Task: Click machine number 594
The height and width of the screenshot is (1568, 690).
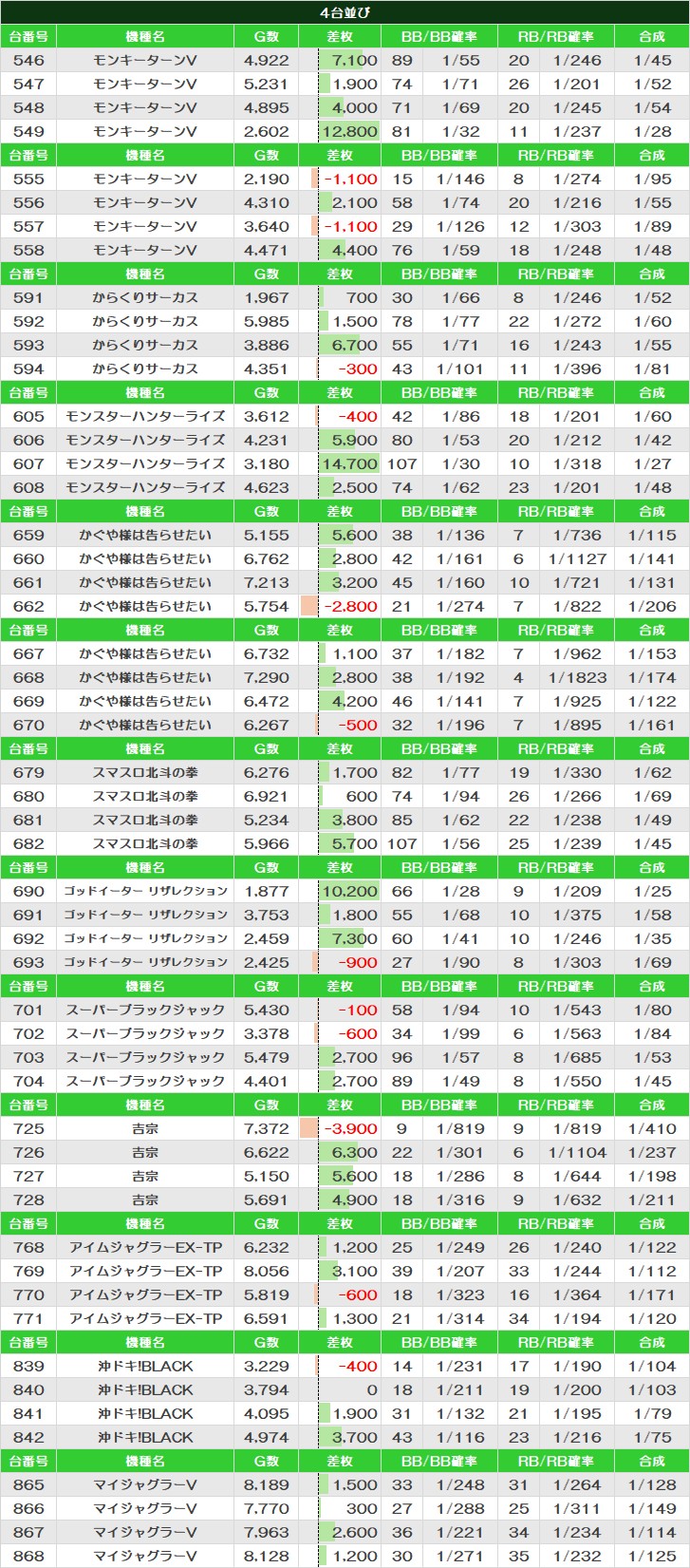Action: (28, 368)
